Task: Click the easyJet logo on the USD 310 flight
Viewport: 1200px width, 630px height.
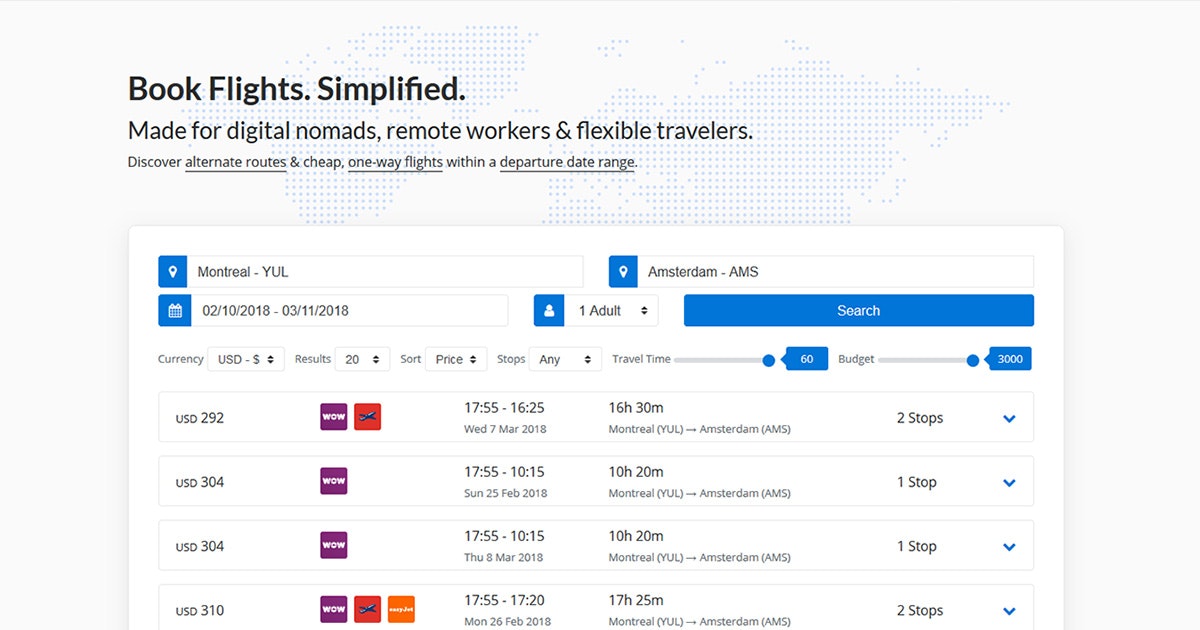Action: tap(401, 609)
